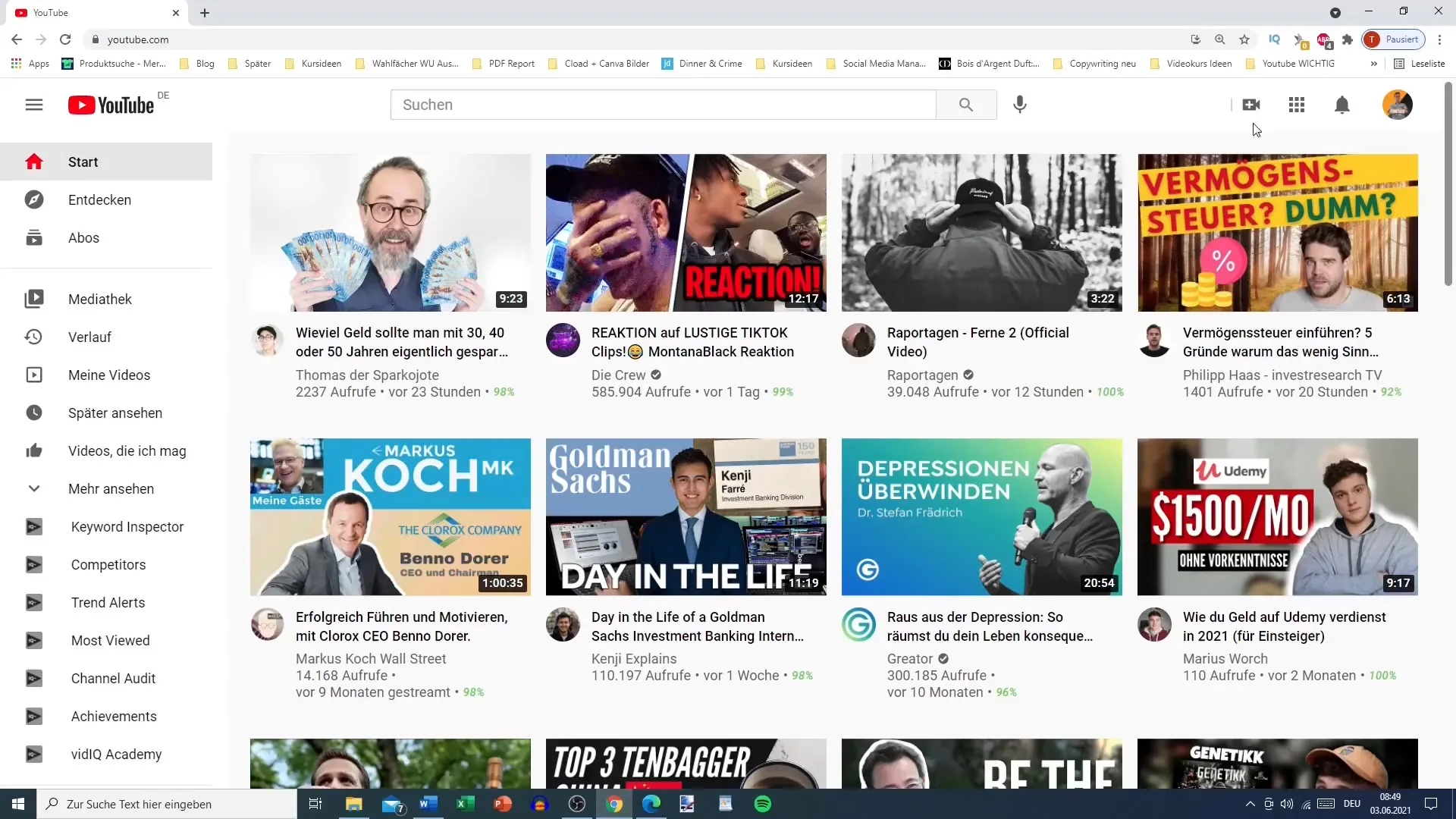The height and width of the screenshot is (819, 1456).
Task: Click the Pausiert profile button
Action: click(1394, 39)
